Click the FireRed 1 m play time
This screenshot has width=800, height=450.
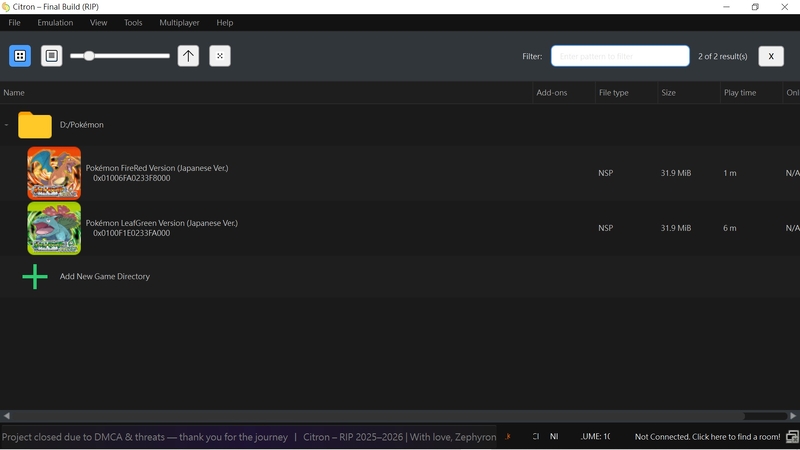click(730, 173)
